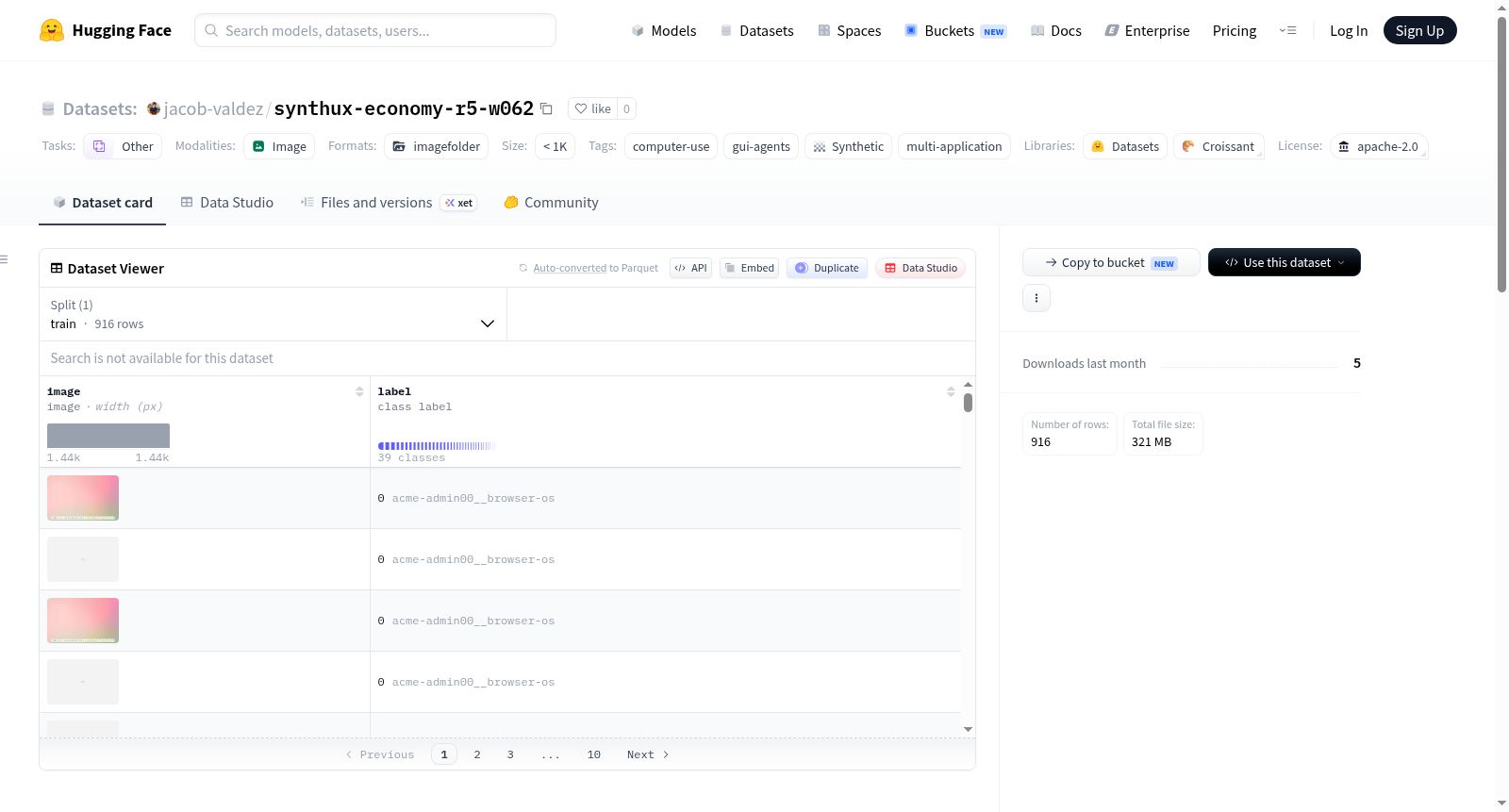Open Docs in the navigation
This screenshot has height=812, width=1509.
pyautogui.click(x=1056, y=30)
